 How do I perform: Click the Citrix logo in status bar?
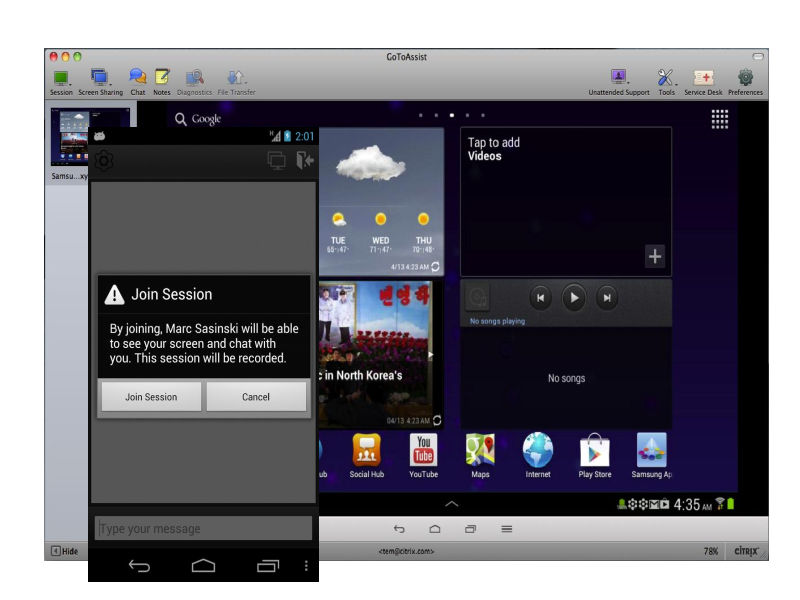746,551
